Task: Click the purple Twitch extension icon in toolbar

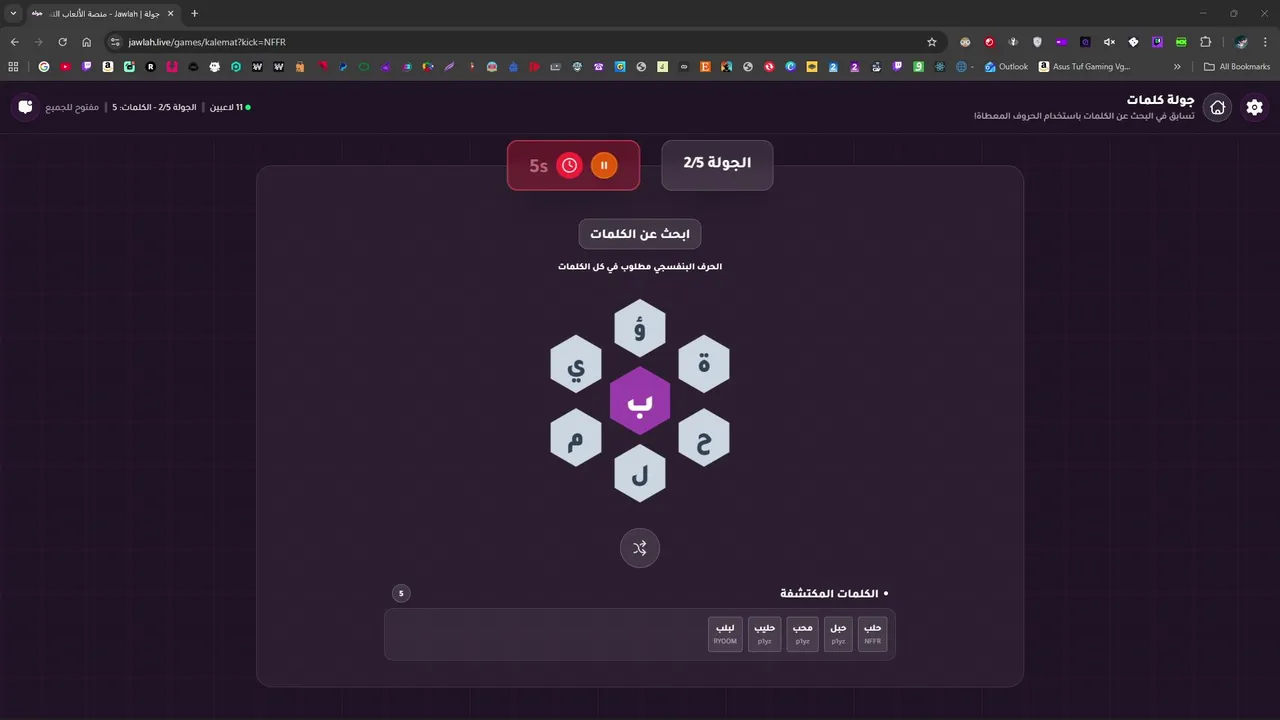Action: (1157, 42)
